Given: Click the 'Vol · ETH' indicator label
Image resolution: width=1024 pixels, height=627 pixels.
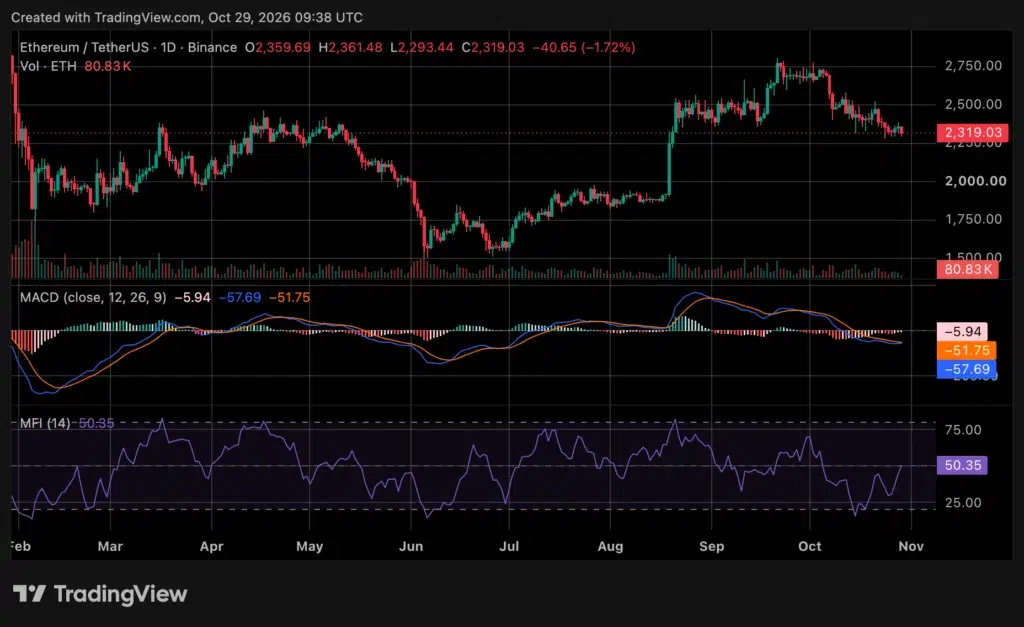Looking at the screenshot, I should click(x=48, y=66).
